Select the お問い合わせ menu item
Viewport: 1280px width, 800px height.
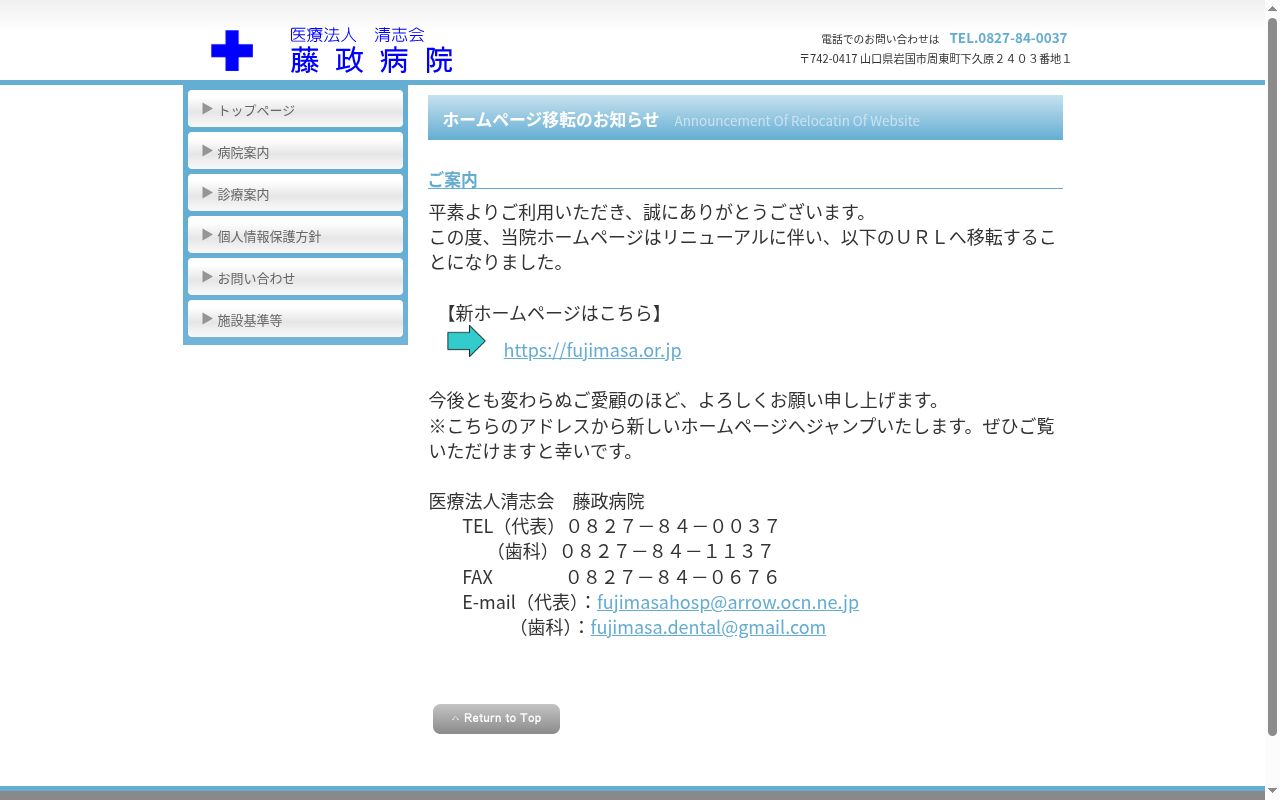point(295,277)
